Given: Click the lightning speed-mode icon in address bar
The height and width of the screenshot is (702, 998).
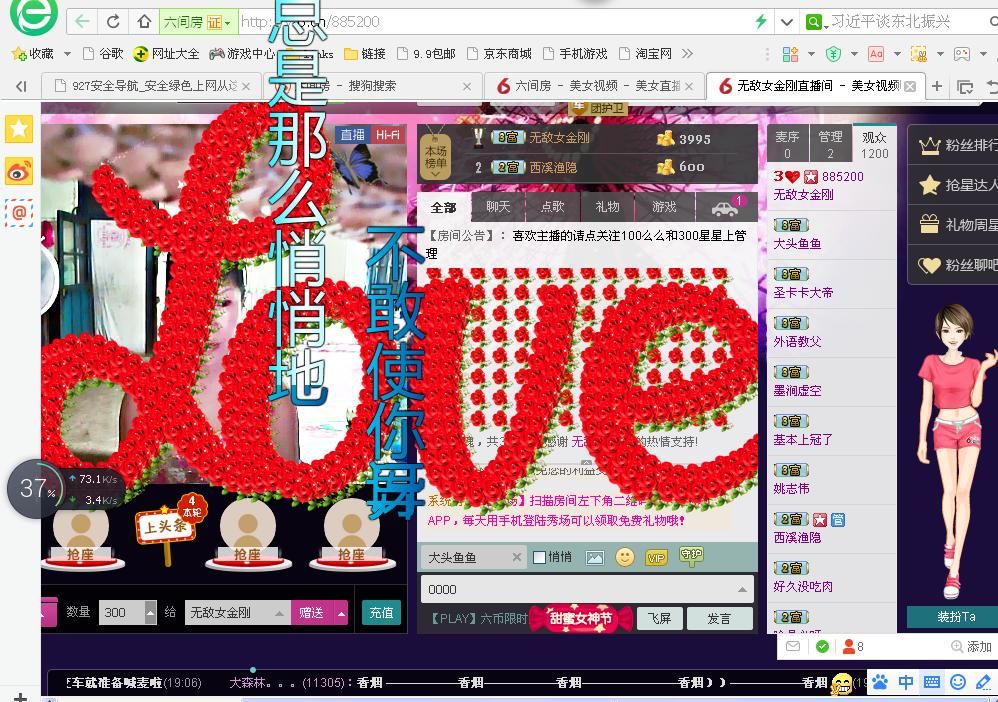Looking at the screenshot, I should (761, 22).
